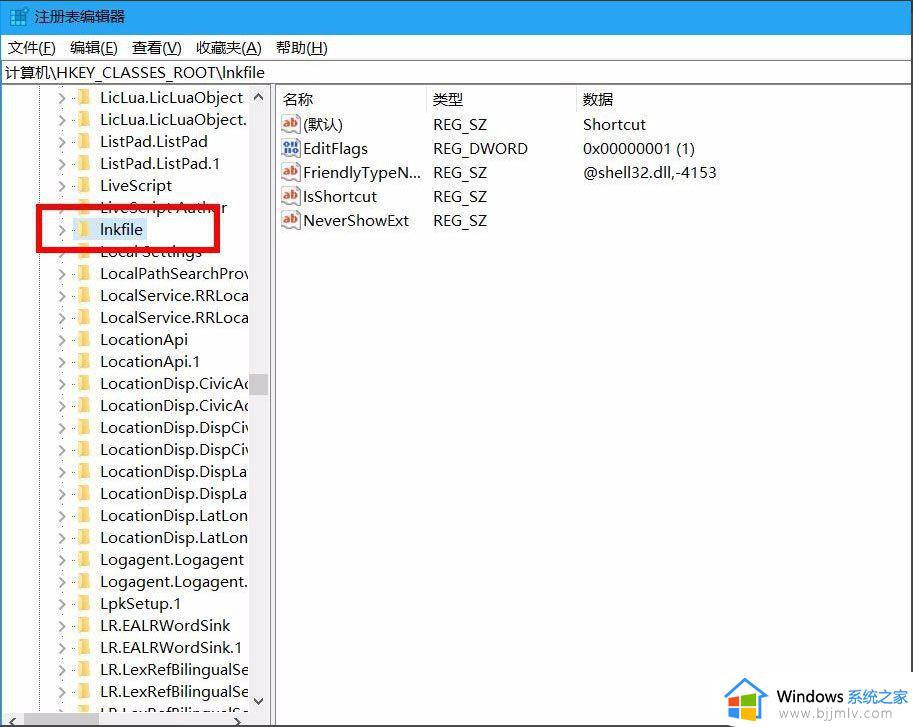Expand the LicLua.LicLuaObject tree node
This screenshot has height=727, width=913.
(x=62, y=98)
